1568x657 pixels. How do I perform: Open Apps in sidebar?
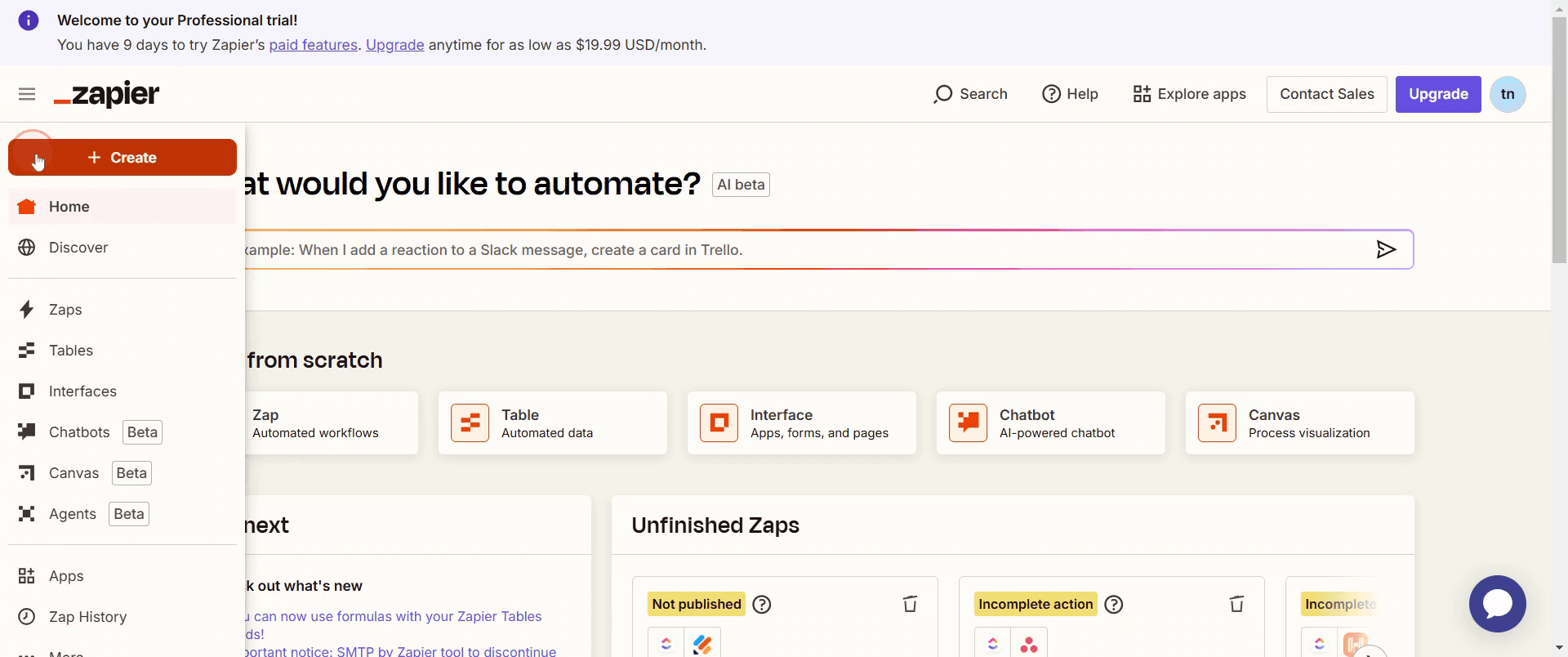[122, 576]
